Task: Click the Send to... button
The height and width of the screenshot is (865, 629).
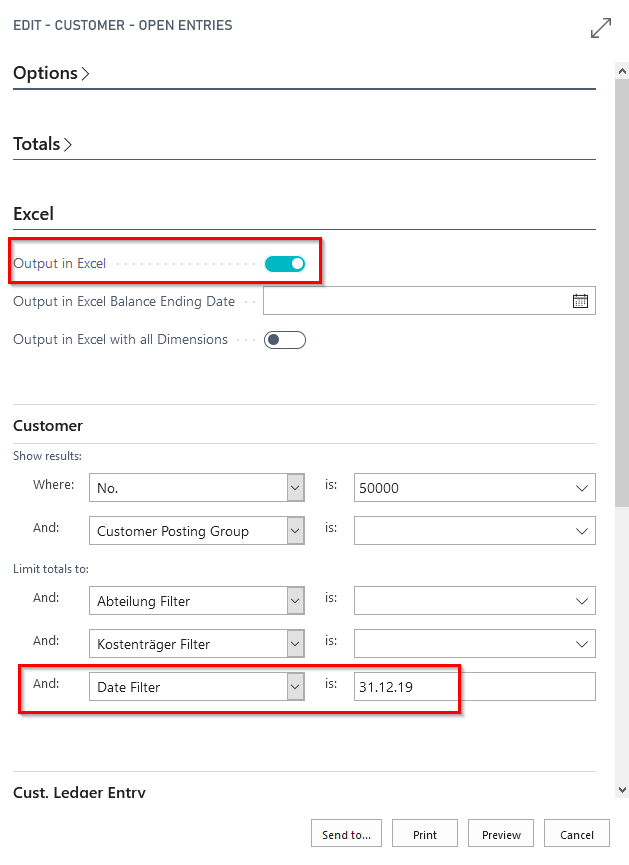Action: tap(346, 833)
